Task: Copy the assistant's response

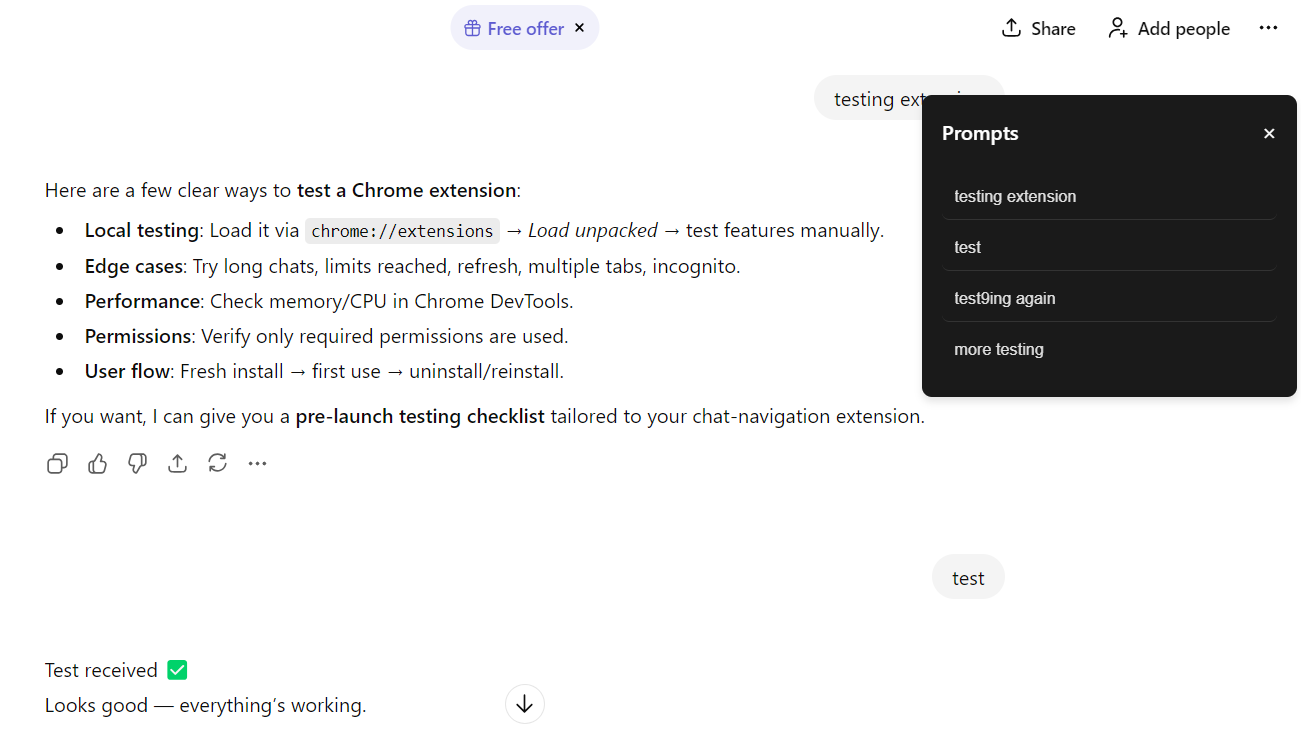Action: (x=57, y=463)
